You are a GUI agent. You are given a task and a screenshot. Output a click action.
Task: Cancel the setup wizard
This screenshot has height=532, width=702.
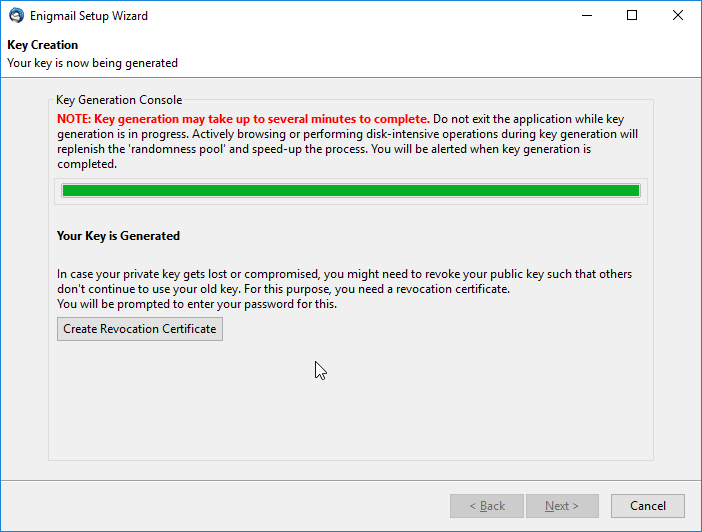click(648, 506)
